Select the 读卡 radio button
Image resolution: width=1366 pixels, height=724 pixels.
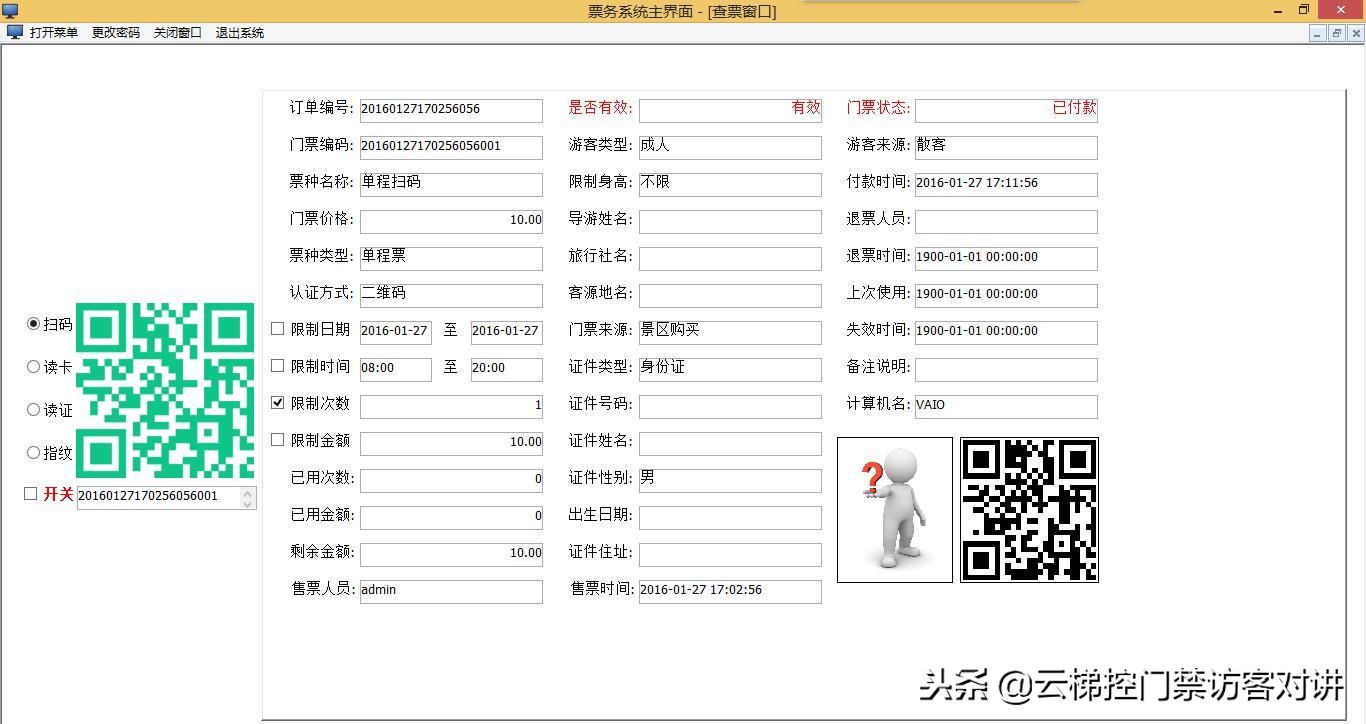[33, 367]
